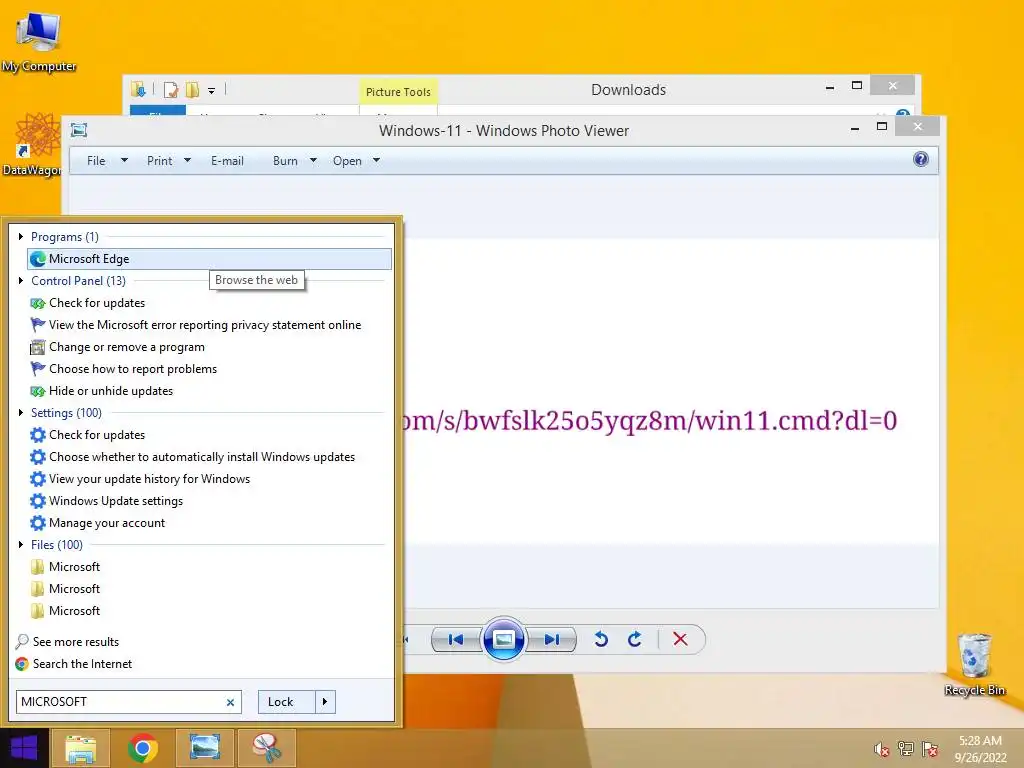
Task: Click the network tray icon
Action: pos(906,749)
